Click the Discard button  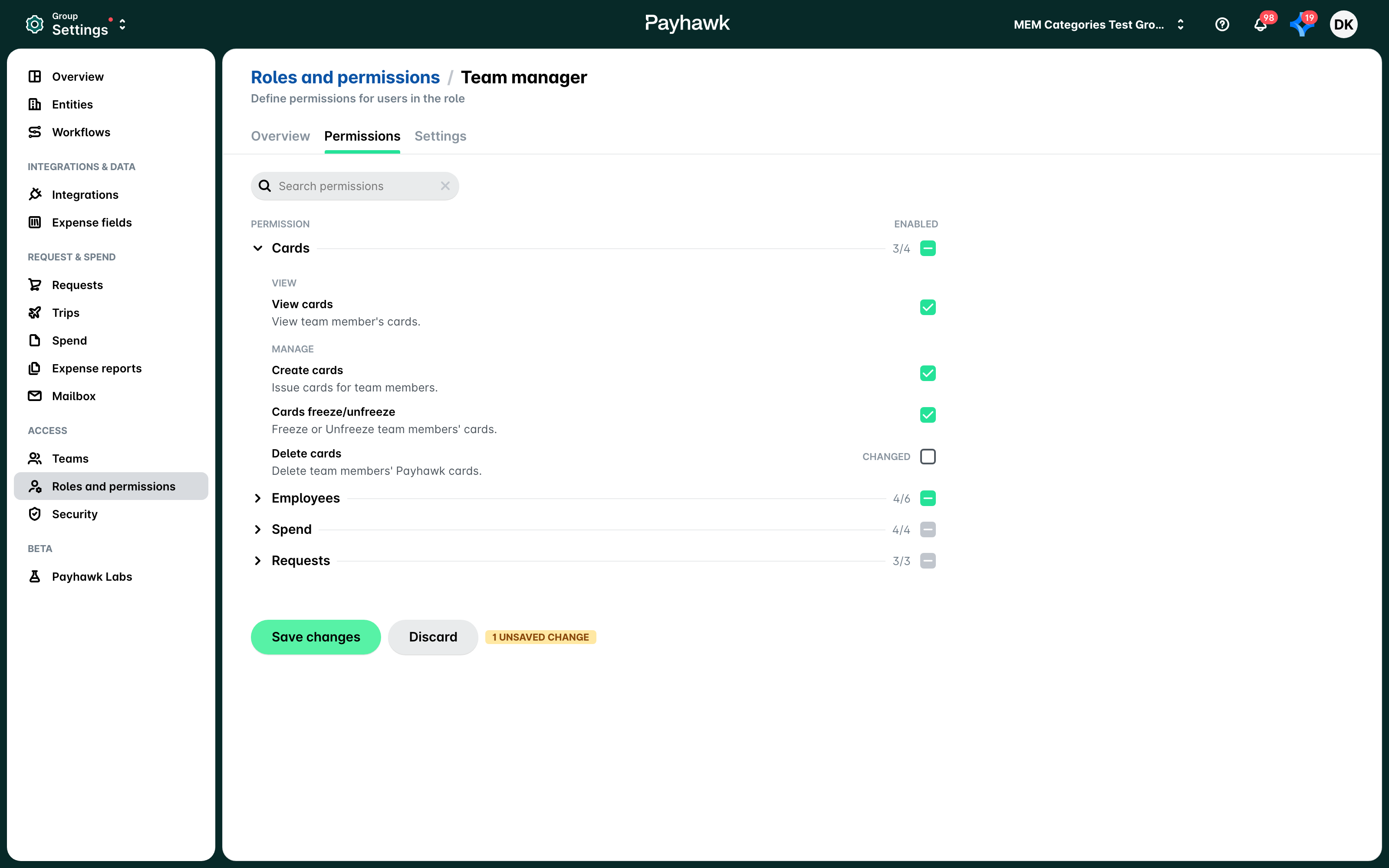click(x=433, y=637)
